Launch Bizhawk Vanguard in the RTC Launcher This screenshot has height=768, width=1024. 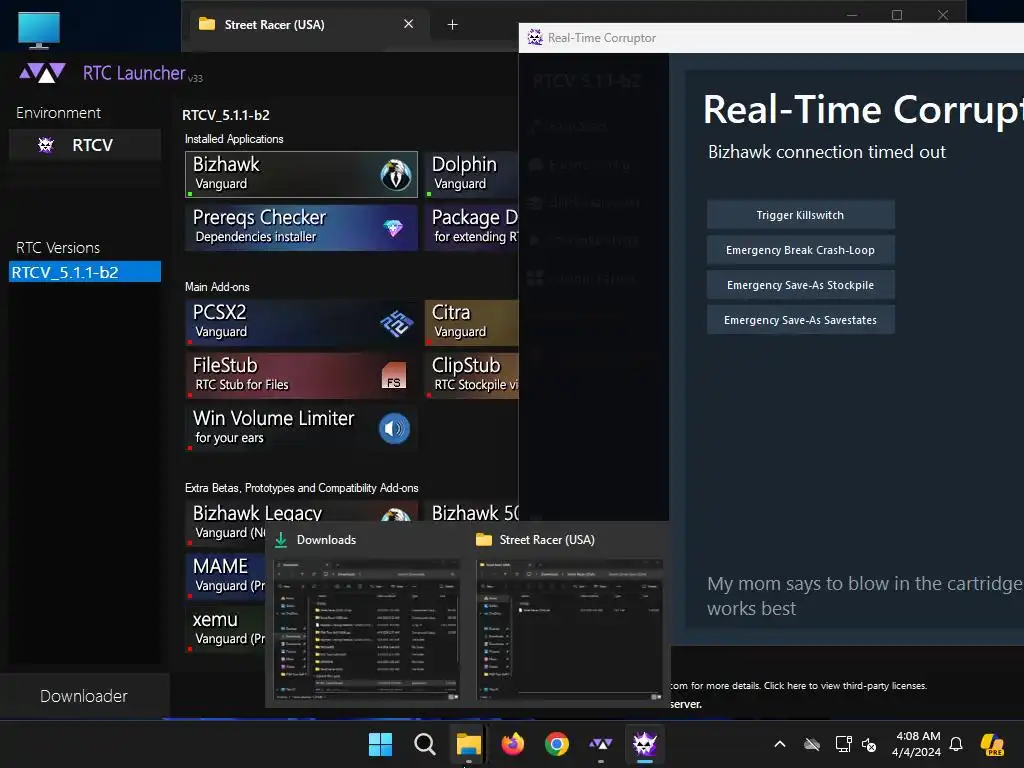[x=301, y=174]
